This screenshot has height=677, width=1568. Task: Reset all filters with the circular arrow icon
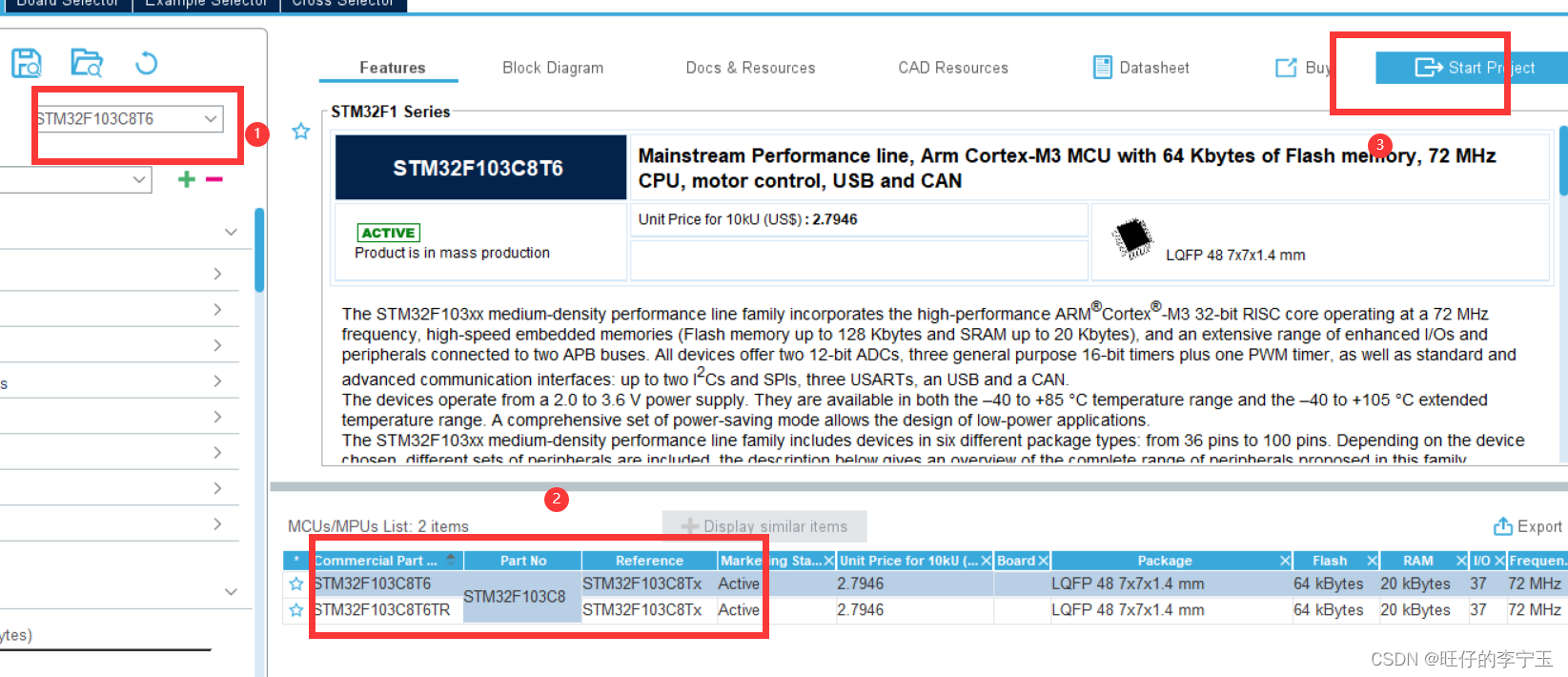point(146,64)
